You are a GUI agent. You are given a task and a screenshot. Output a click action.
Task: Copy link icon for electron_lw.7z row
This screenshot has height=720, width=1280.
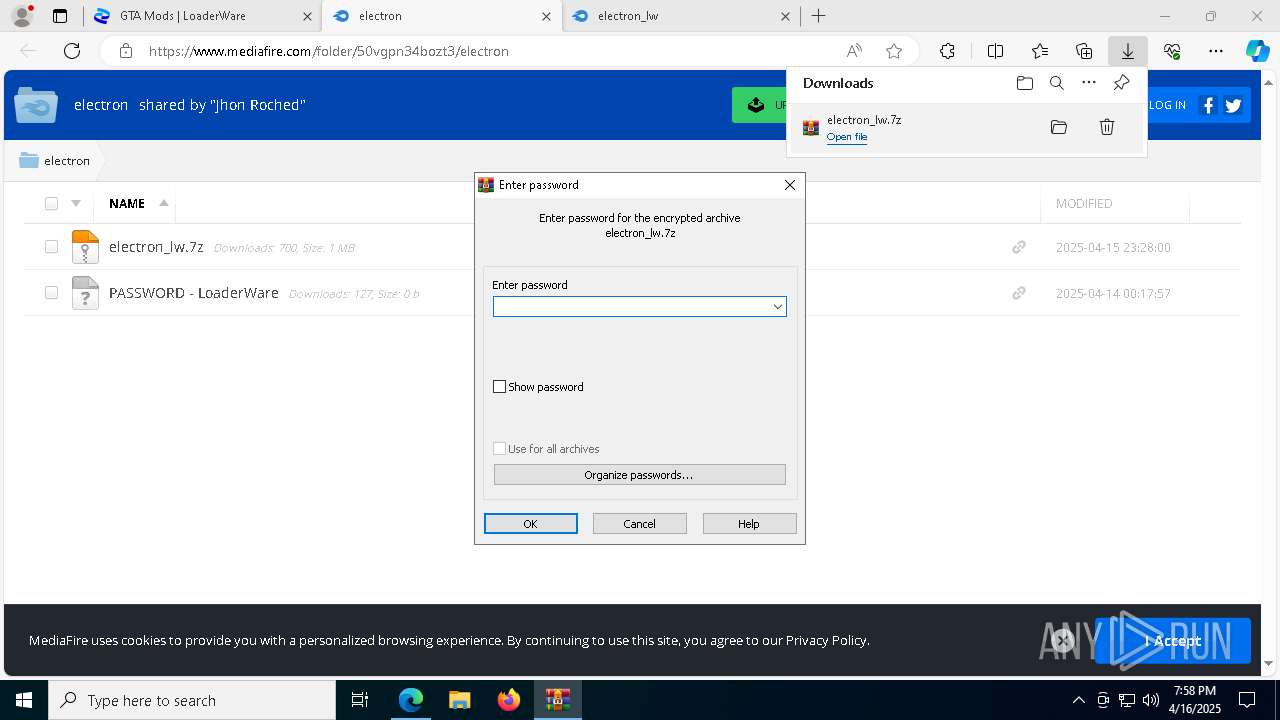pos(1019,247)
